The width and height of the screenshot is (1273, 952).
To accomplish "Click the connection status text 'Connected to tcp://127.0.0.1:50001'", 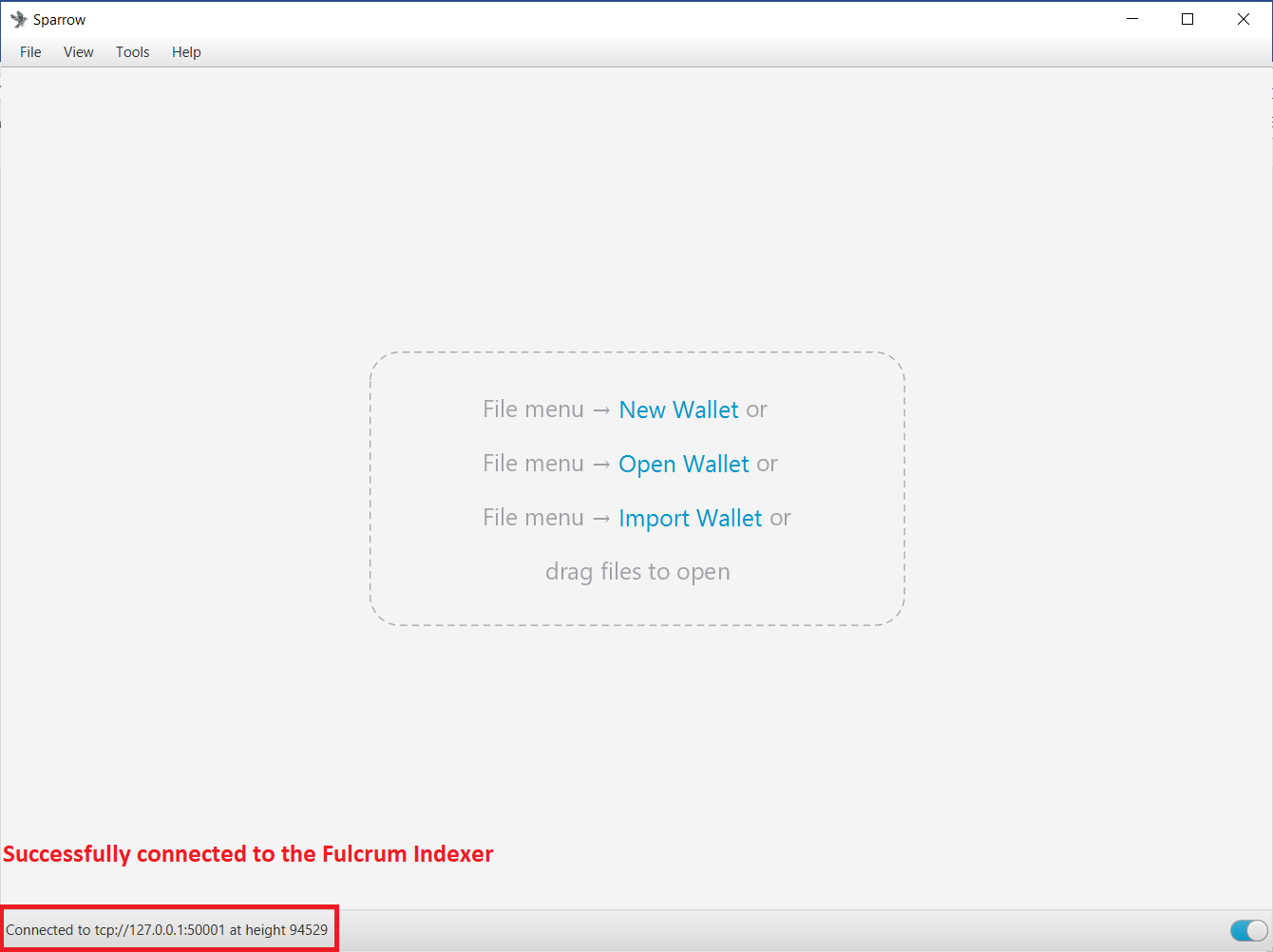I will (116, 930).
